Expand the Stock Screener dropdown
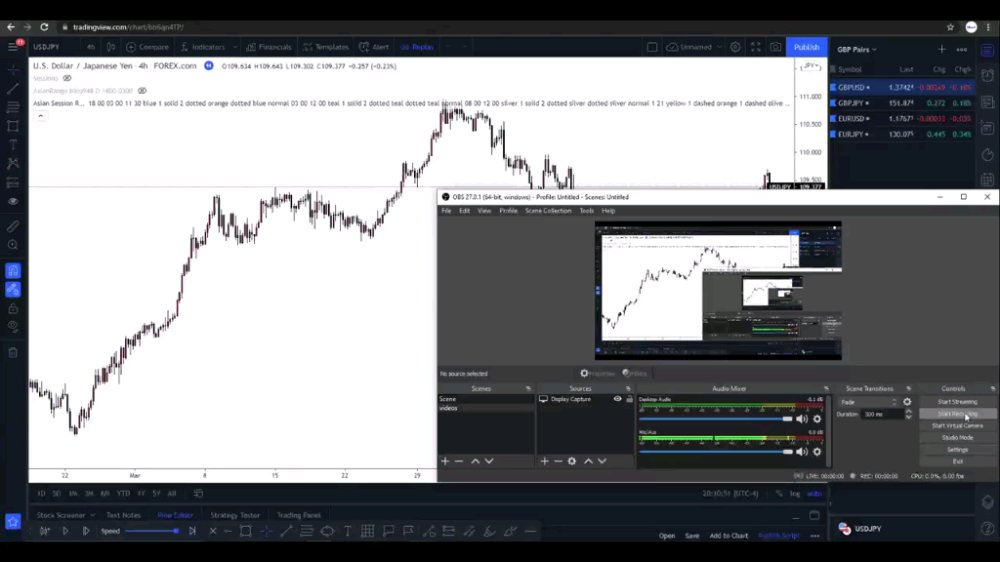Viewport: 1000px width, 562px height. coord(92,515)
